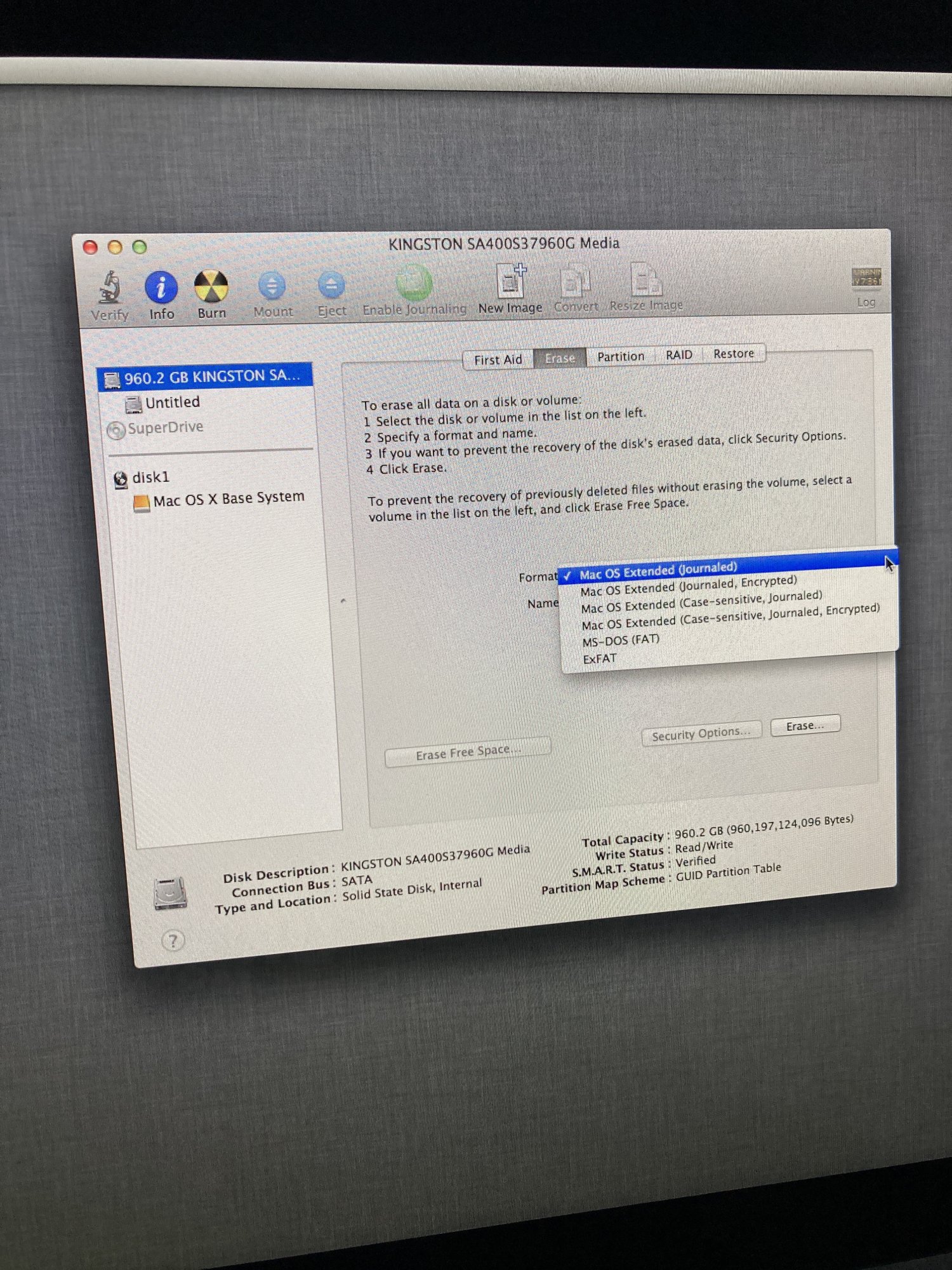
Task: Click the Eject toolbar icon
Action: (x=331, y=285)
